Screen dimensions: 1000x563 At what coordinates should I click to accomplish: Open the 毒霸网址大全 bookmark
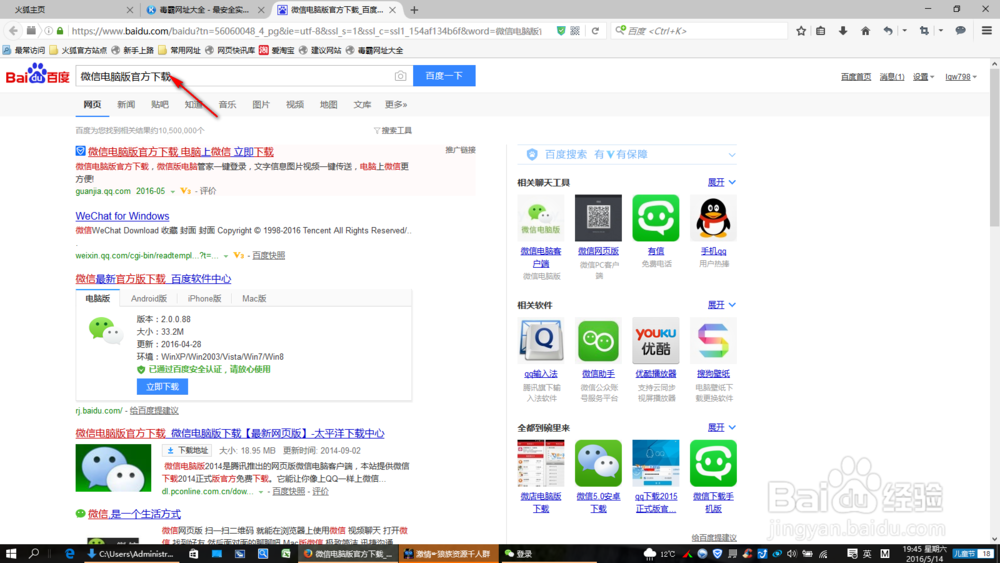[x=374, y=50]
